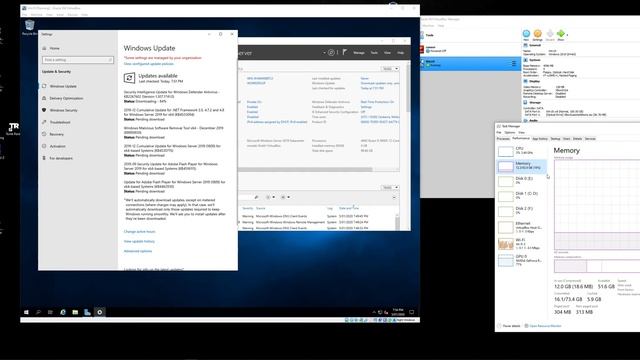Open Manage menu in Server Manager
The height and width of the screenshot is (360, 640).
pyautogui.click(x=359, y=53)
